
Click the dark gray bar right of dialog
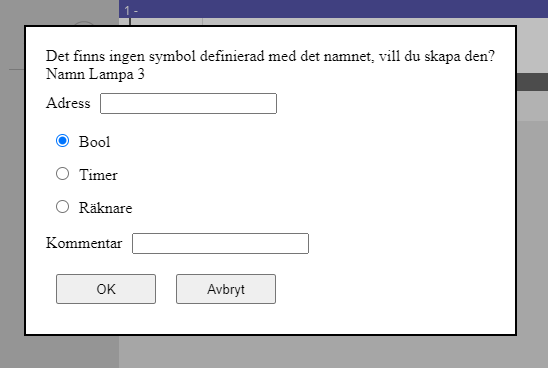pyautogui.click(x=532, y=82)
